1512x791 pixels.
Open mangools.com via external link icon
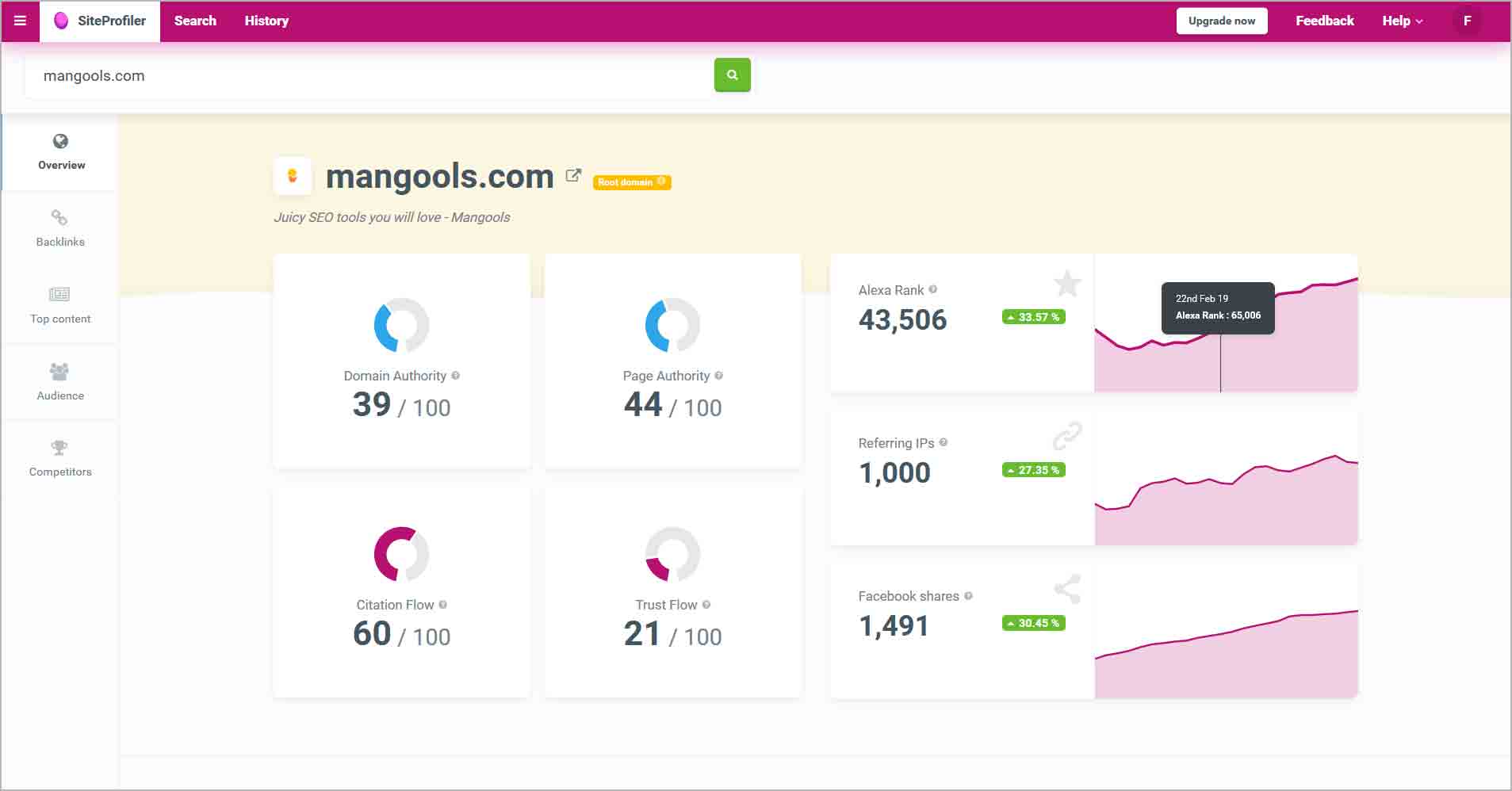click(x=573, y=176)
